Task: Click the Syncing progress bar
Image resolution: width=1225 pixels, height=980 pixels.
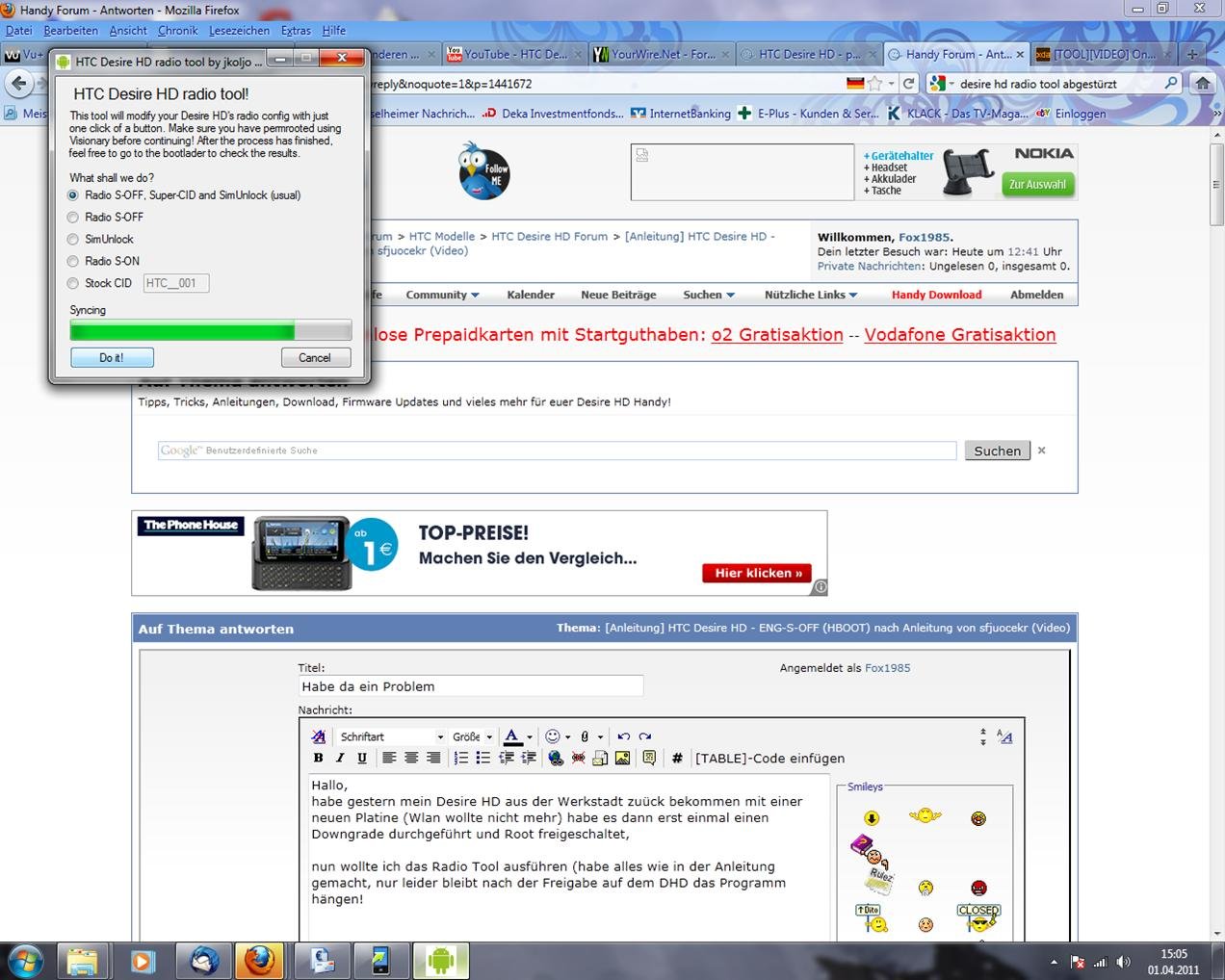Action: point(211,331)
